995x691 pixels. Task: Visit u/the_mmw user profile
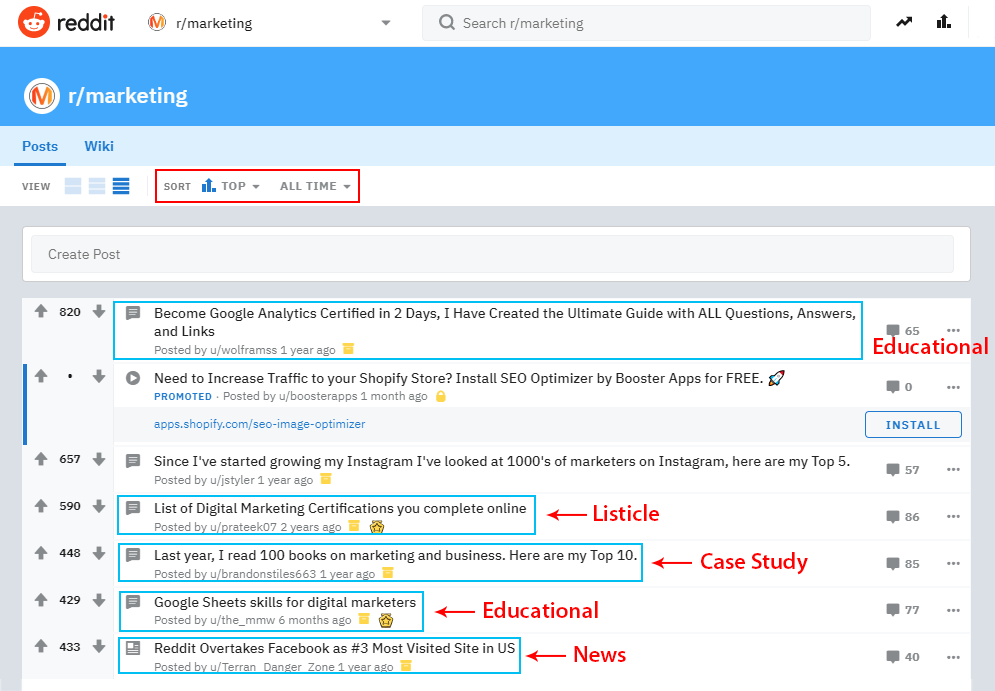[242, 621]
